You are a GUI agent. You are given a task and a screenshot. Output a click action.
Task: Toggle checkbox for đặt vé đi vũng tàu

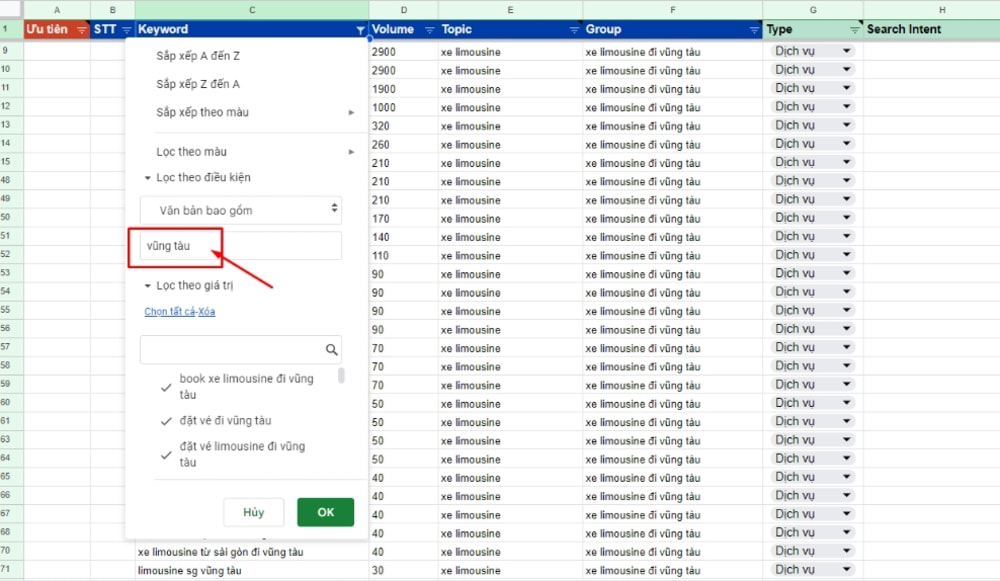coord(166,421)
